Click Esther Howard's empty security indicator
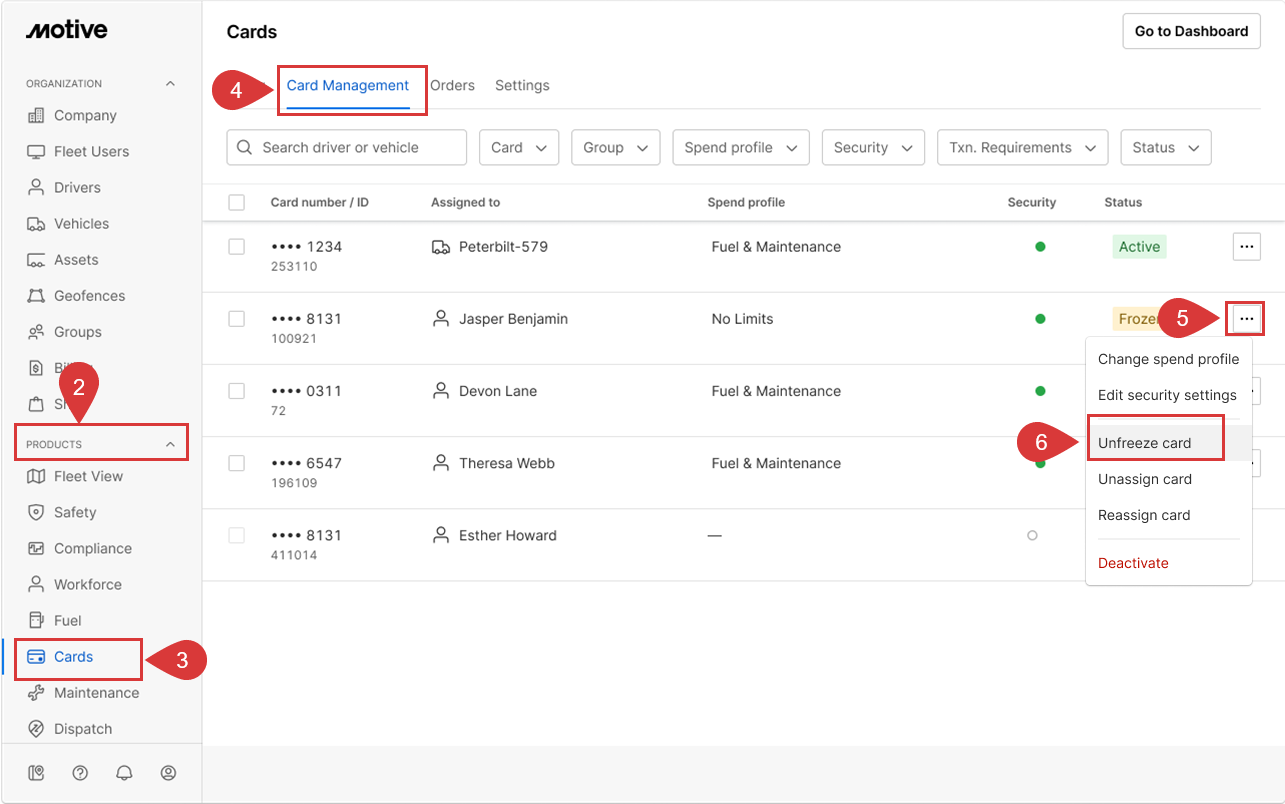 (1032, 535)
